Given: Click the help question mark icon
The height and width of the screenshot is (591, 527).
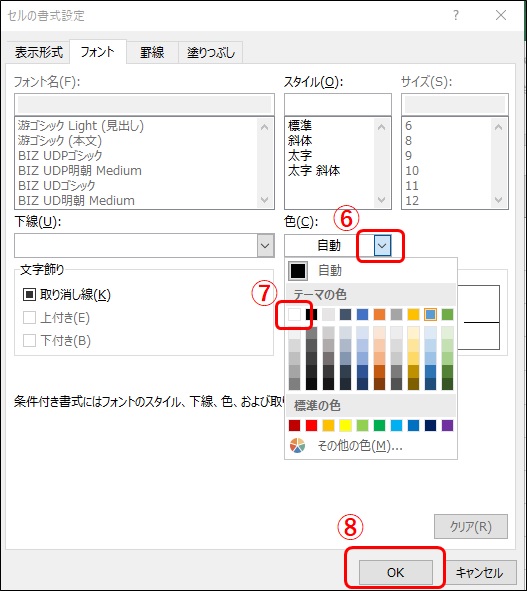Looking at the screenshot, I should [456, 15].
